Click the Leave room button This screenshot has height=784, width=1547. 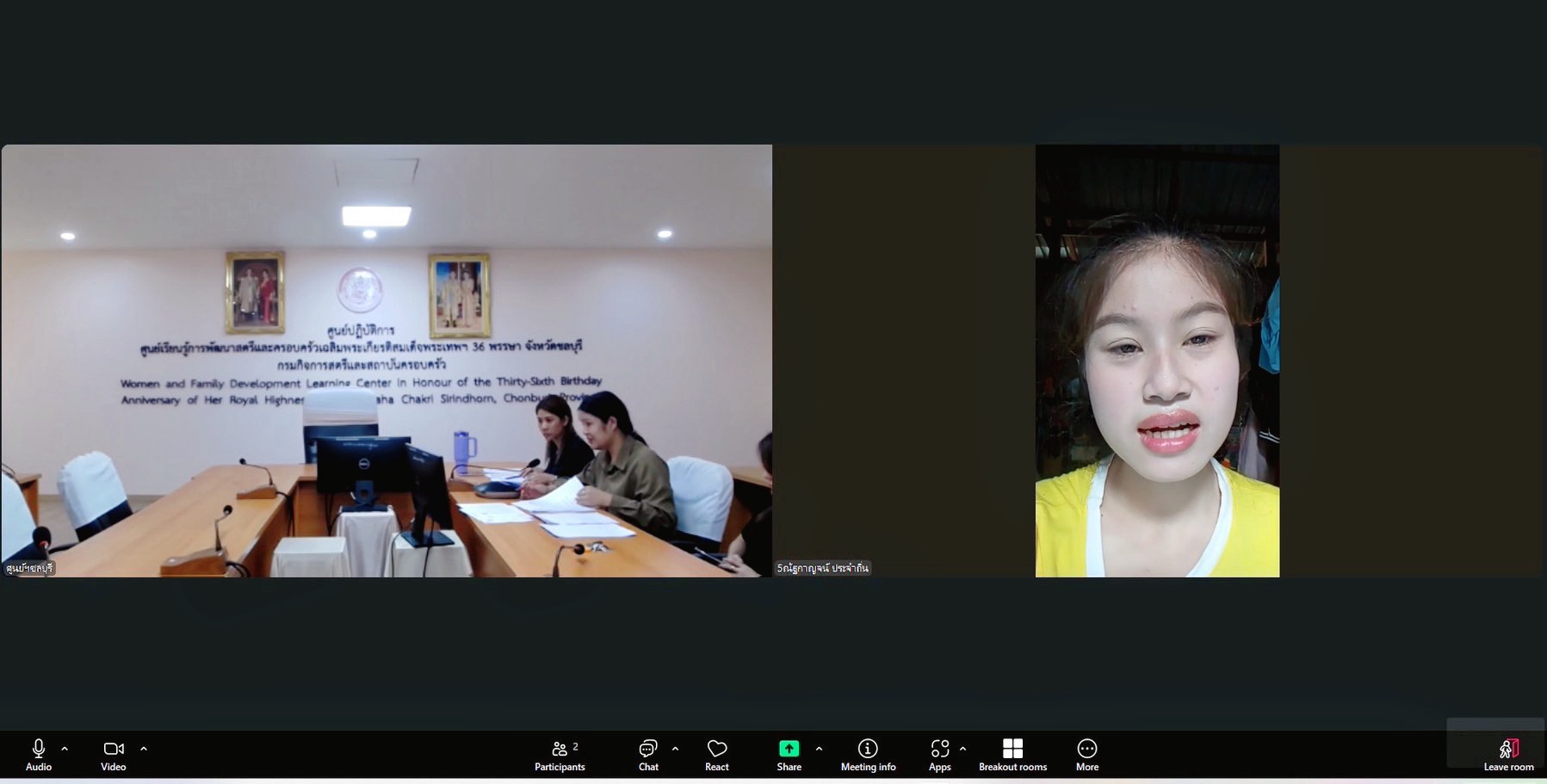tap(1508, 754)
